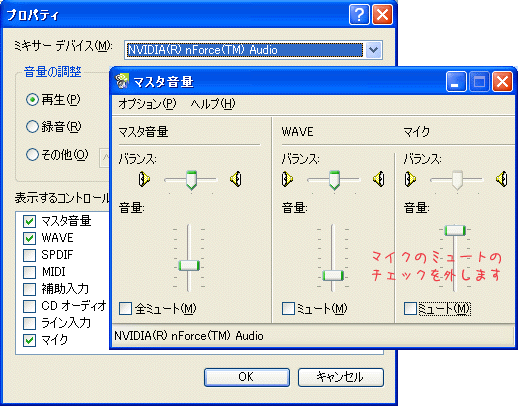Enable the SPDIF control in the list
This screenshot has height=406, width=518.
coord(30,255)
